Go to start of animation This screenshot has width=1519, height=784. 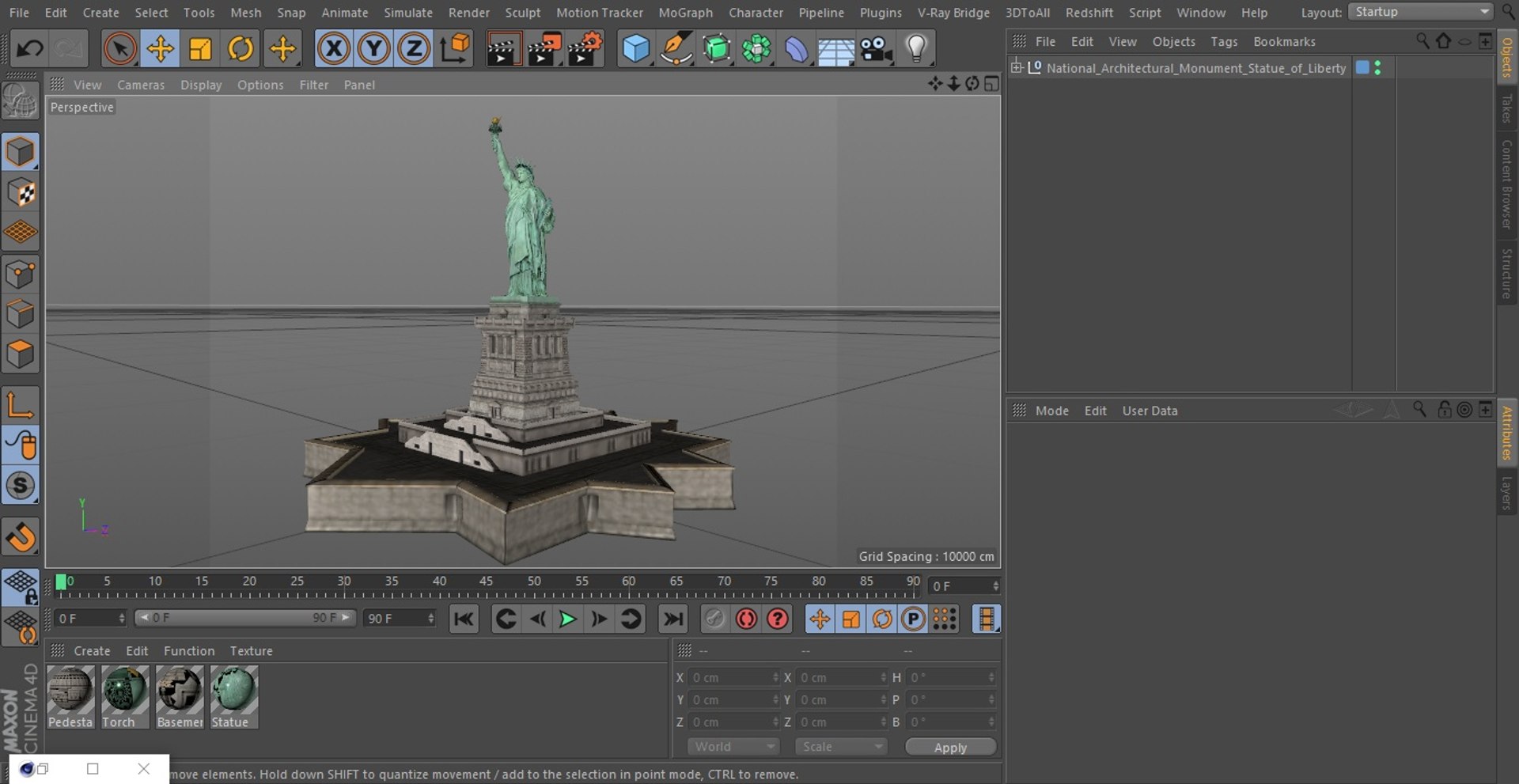pyautogui.click(x=464, y=619)
